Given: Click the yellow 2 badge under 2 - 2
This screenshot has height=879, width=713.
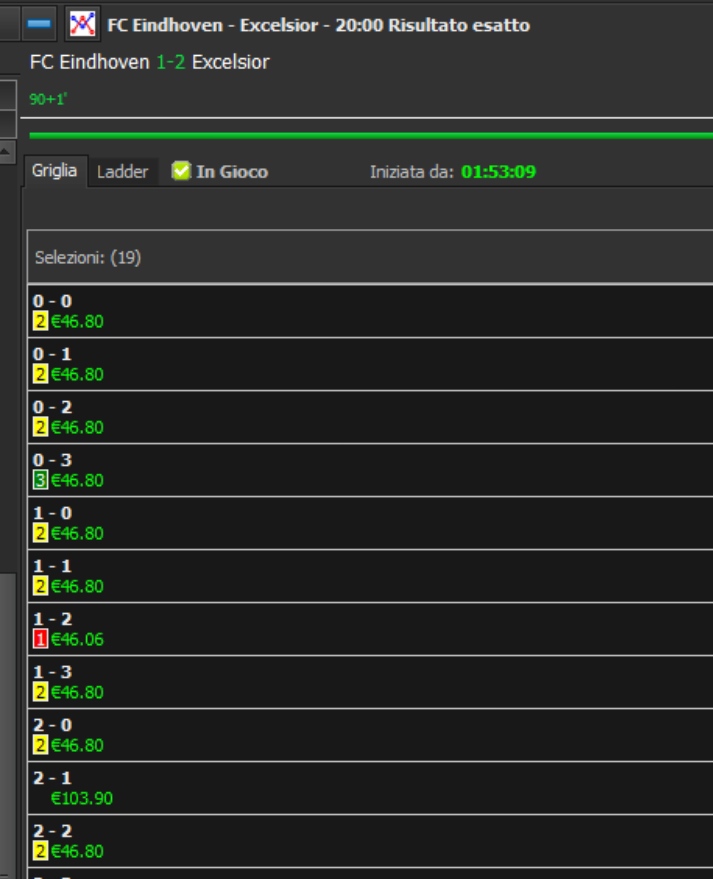Looking at the screenshot, I should (40, 851).
